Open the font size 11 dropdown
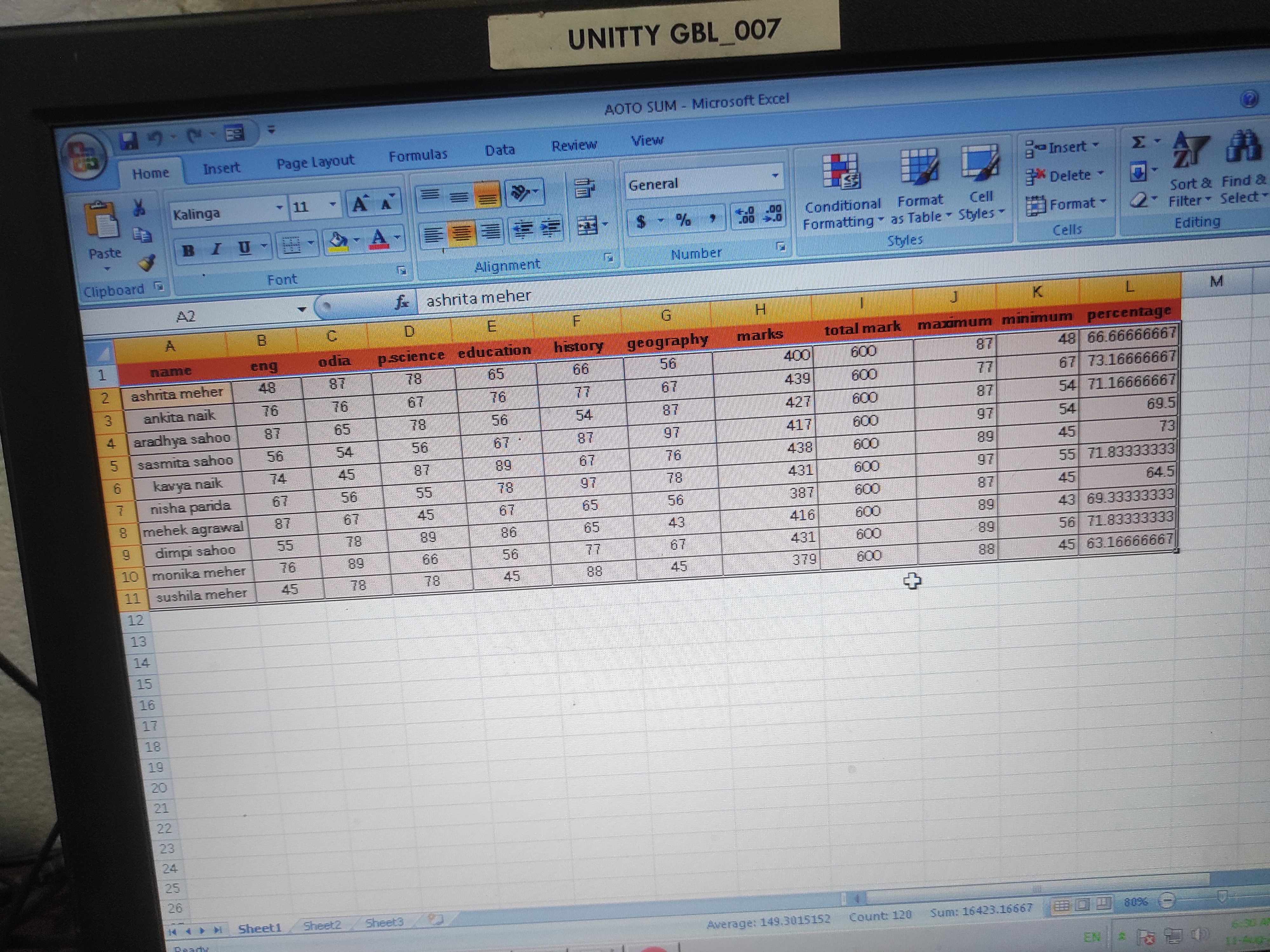The image size is (1270, 952). (332, 204)
